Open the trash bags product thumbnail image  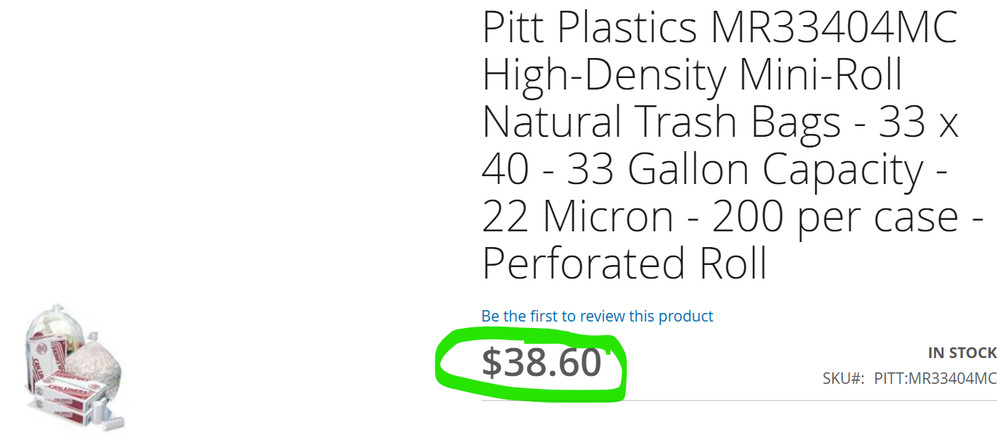coord(75,368)
